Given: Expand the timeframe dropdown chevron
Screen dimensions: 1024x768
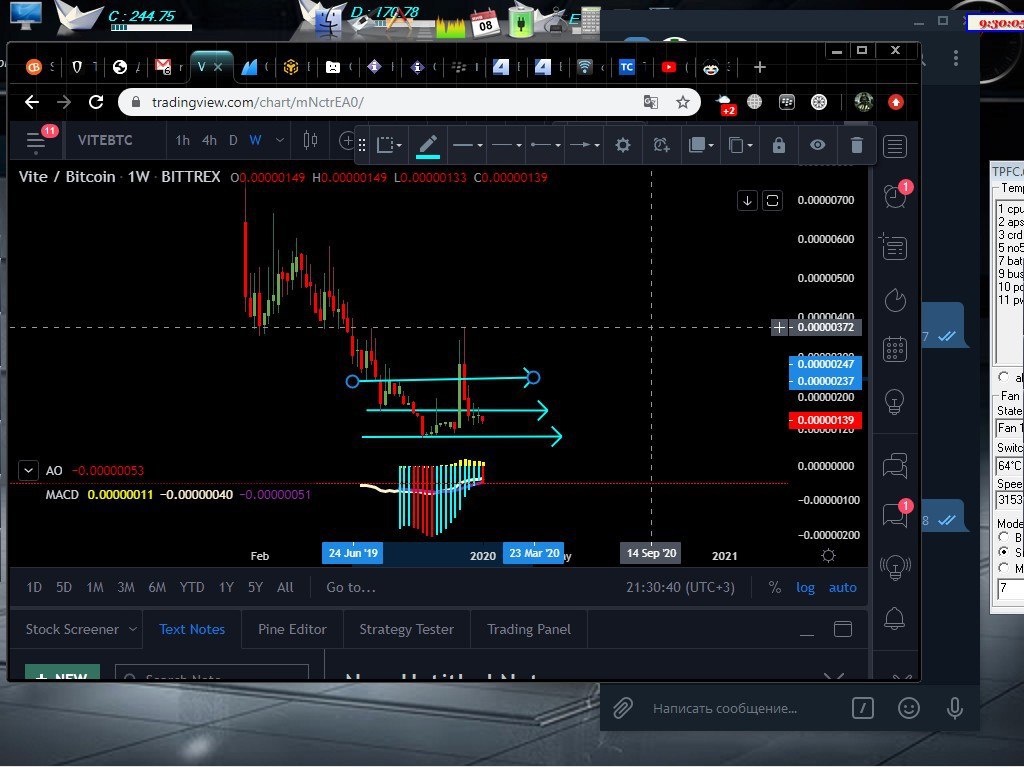Looking at the screenshot, I should [x=280, y=140].
